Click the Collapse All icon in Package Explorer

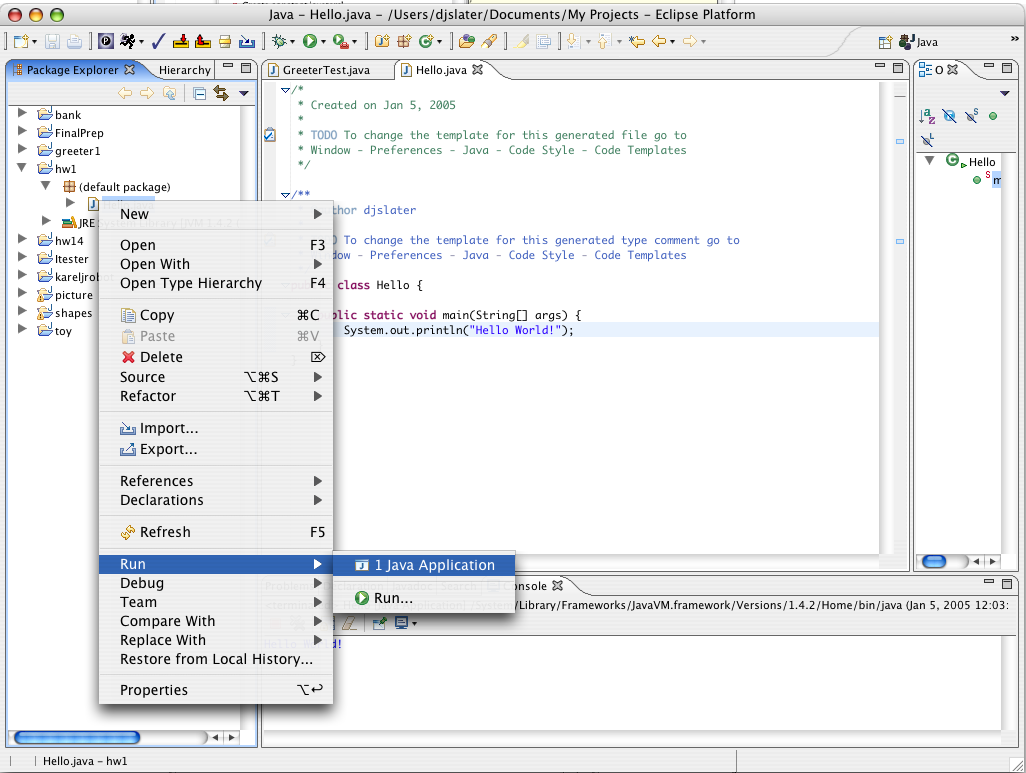click(x=199, y=93)
